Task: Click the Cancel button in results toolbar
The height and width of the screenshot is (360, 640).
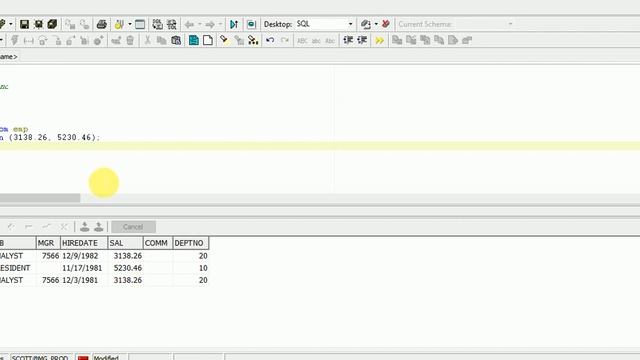Action: click(x=133, y=227)
